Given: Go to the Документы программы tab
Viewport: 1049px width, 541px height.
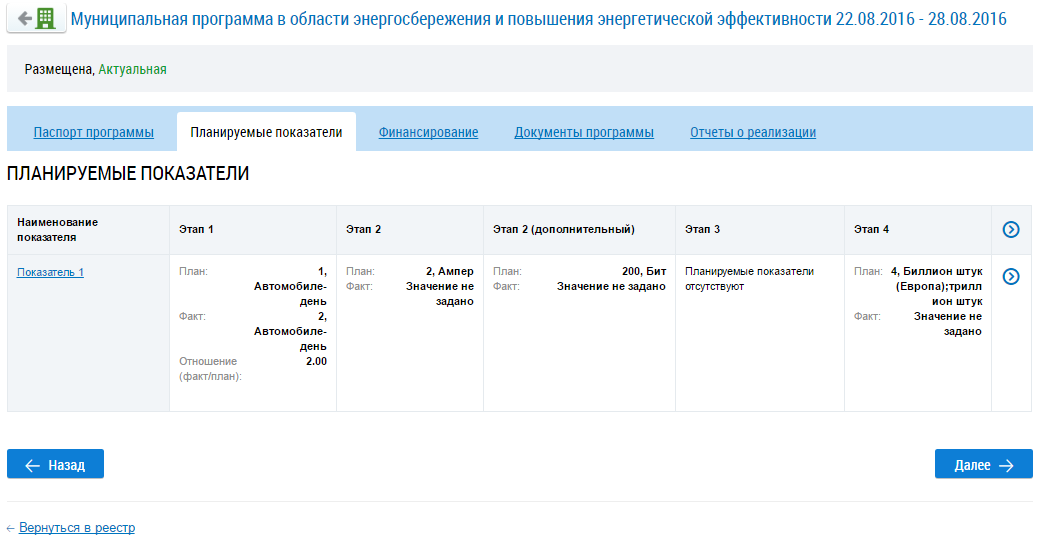Looking at the screenshot, I should click(584, 132).
